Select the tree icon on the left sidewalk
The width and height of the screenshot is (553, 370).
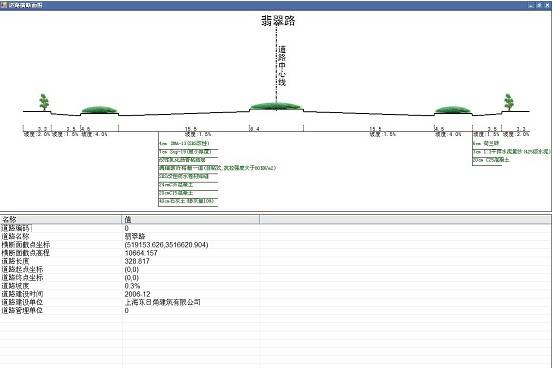pos(44,102)
